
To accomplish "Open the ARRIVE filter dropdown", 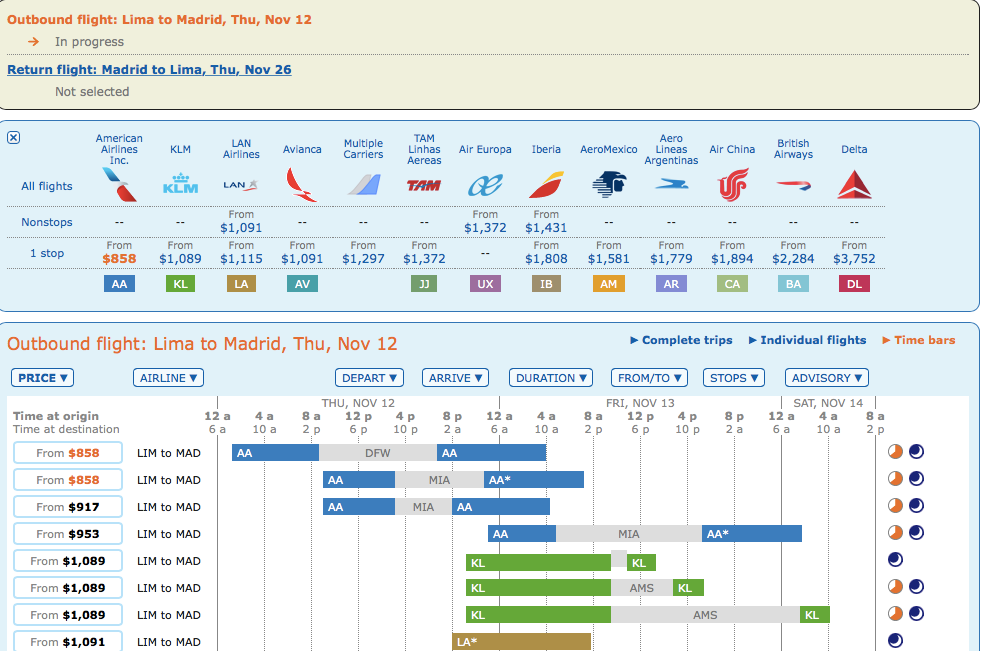I will [455, 378].
